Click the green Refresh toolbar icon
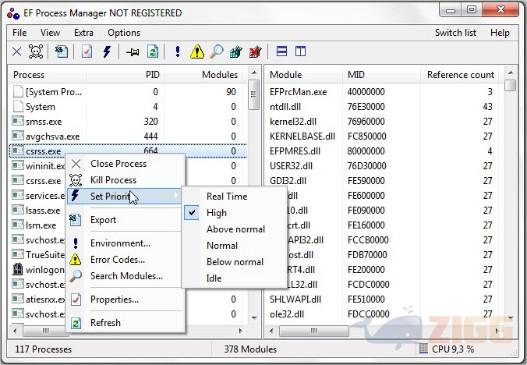 [153, 52]
